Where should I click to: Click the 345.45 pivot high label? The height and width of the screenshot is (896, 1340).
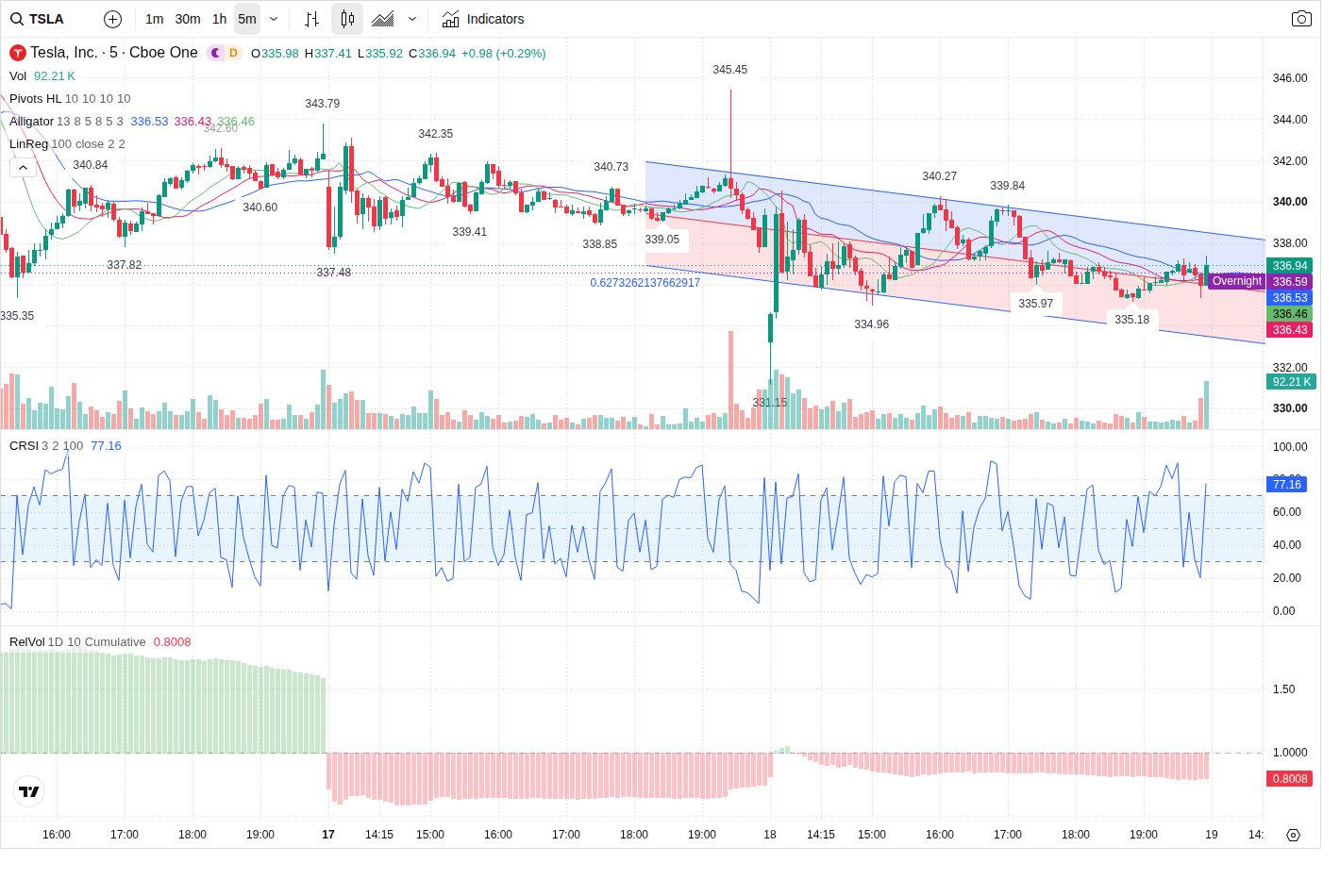[x=729, y=70]
